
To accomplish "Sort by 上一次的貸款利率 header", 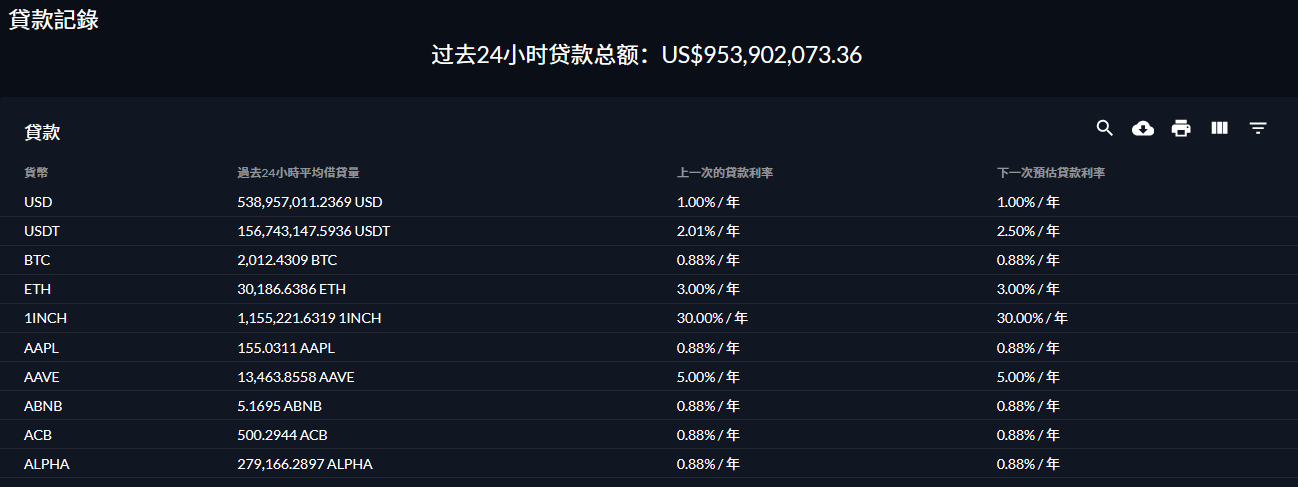I will (x=725, y=173).
